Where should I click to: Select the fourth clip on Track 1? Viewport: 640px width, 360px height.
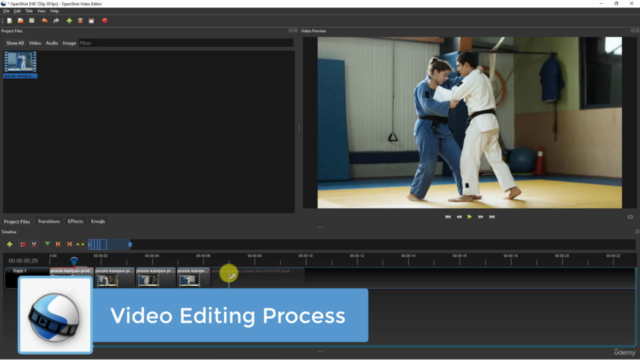tap(193, 277)
